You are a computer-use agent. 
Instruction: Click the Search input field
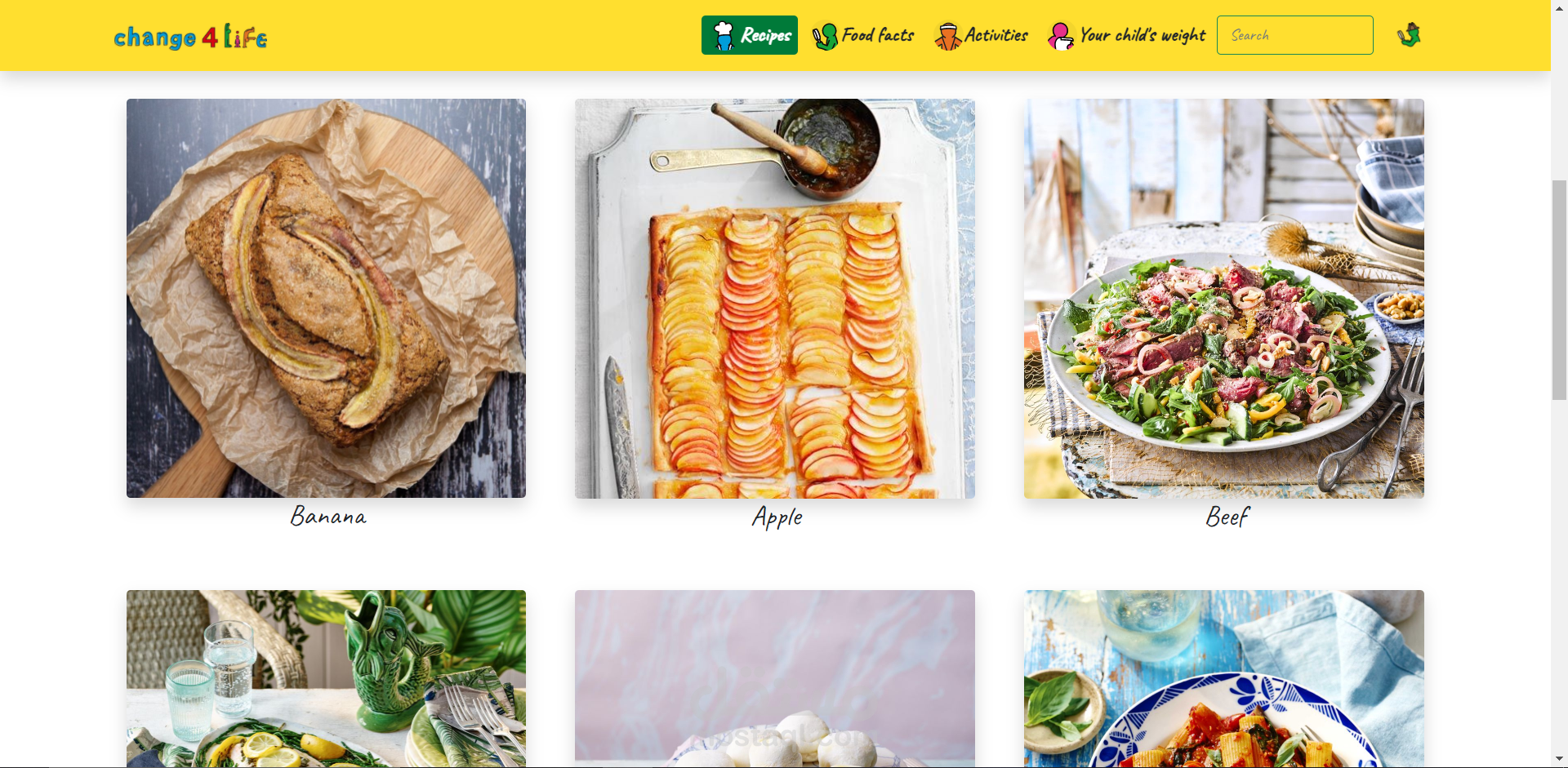click(1294, 35)
